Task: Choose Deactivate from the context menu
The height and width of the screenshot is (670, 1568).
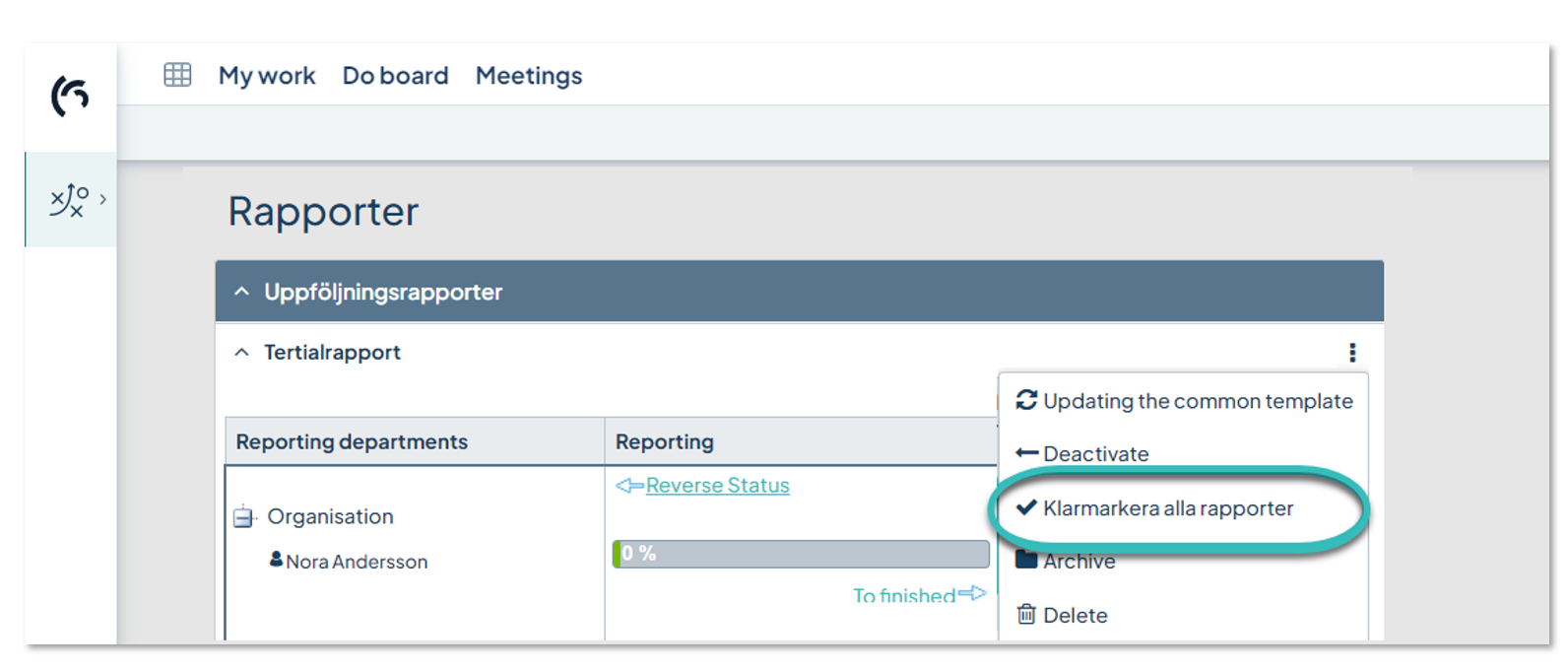Action: (x=1095, y=454)
